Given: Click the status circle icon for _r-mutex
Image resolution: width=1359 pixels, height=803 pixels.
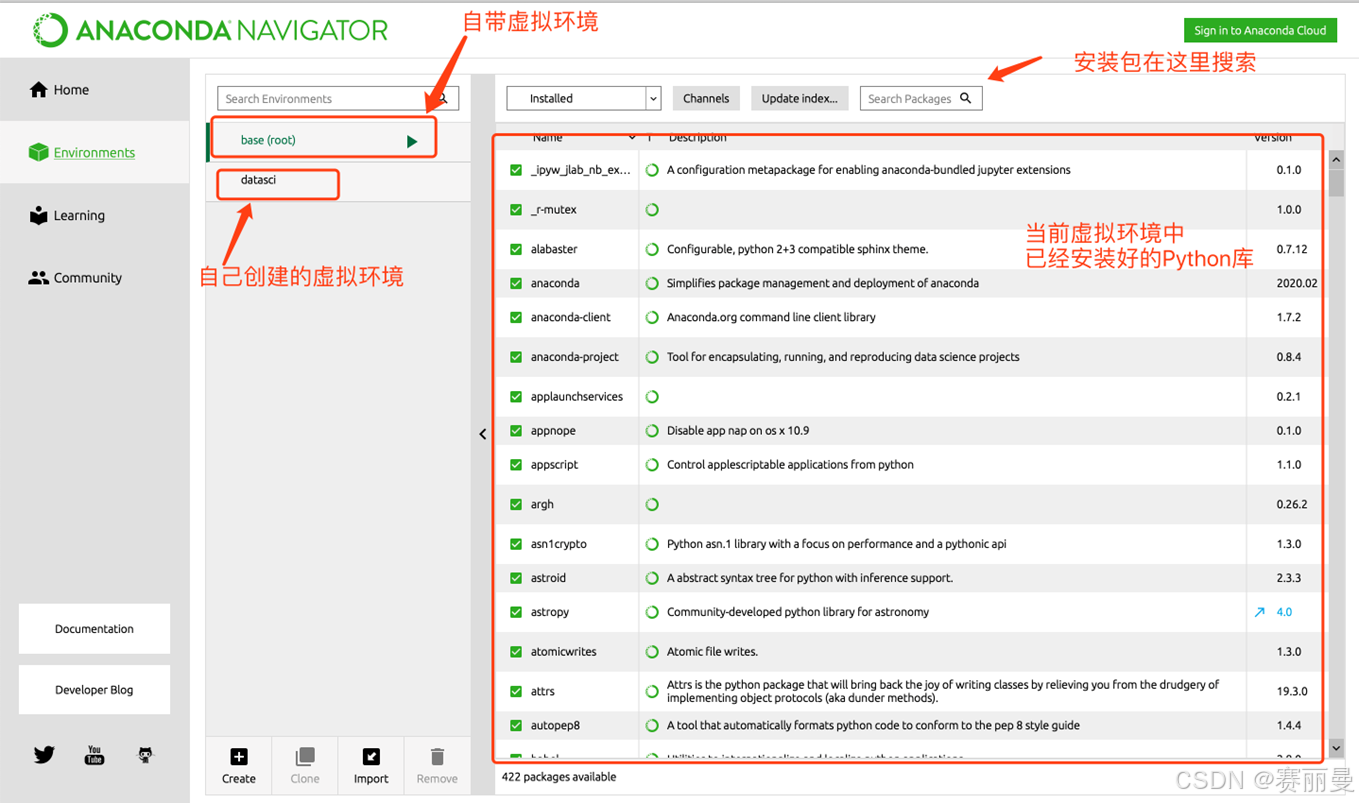Looking at the screenshot, I should (652, 210).
